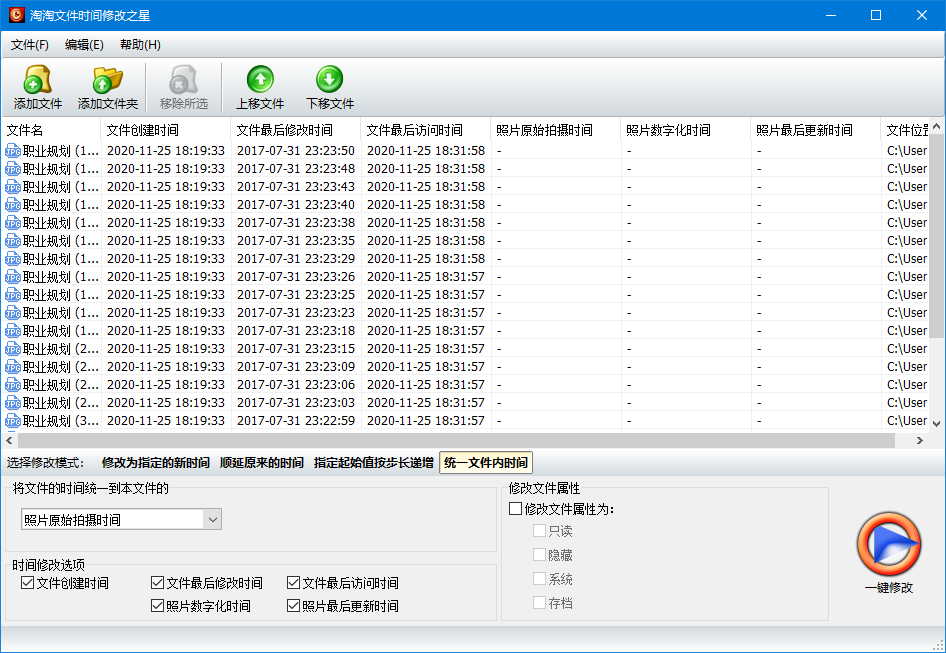
Task: Click JPG icon of row modified 23:23:06
Action: pos(13,385)
